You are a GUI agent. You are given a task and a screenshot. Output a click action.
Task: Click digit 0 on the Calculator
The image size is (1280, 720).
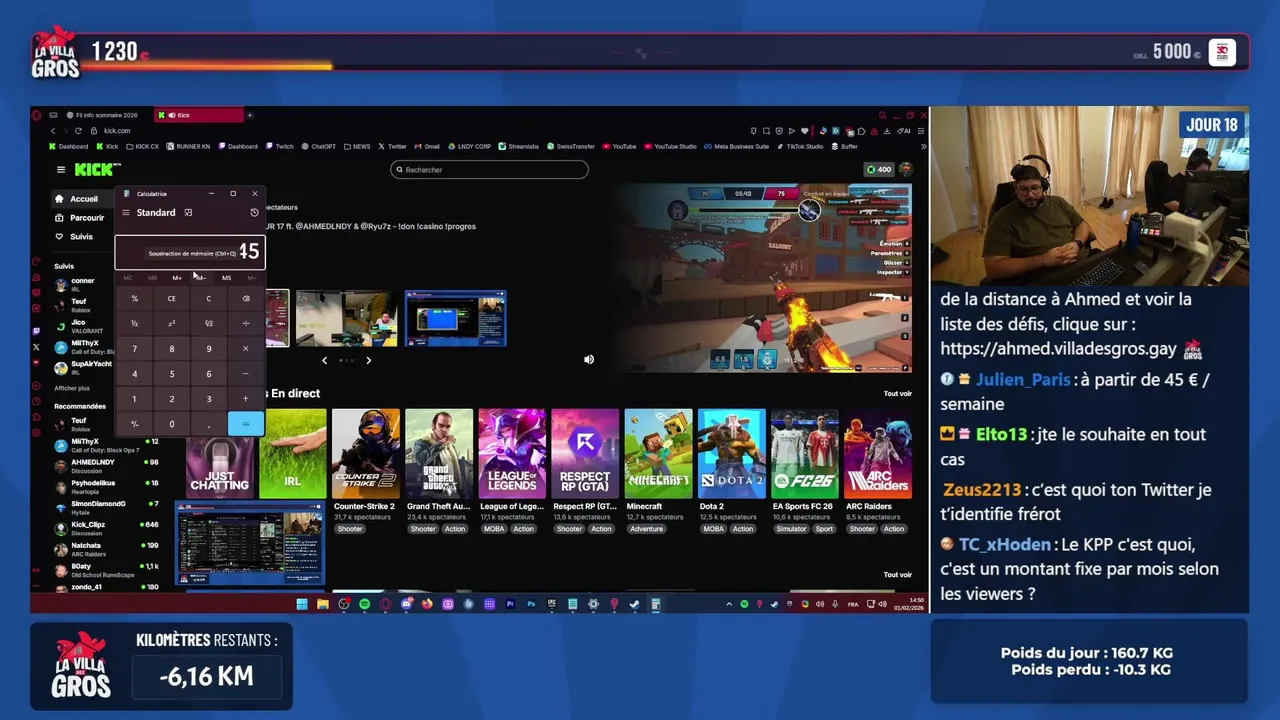[171, 424]
